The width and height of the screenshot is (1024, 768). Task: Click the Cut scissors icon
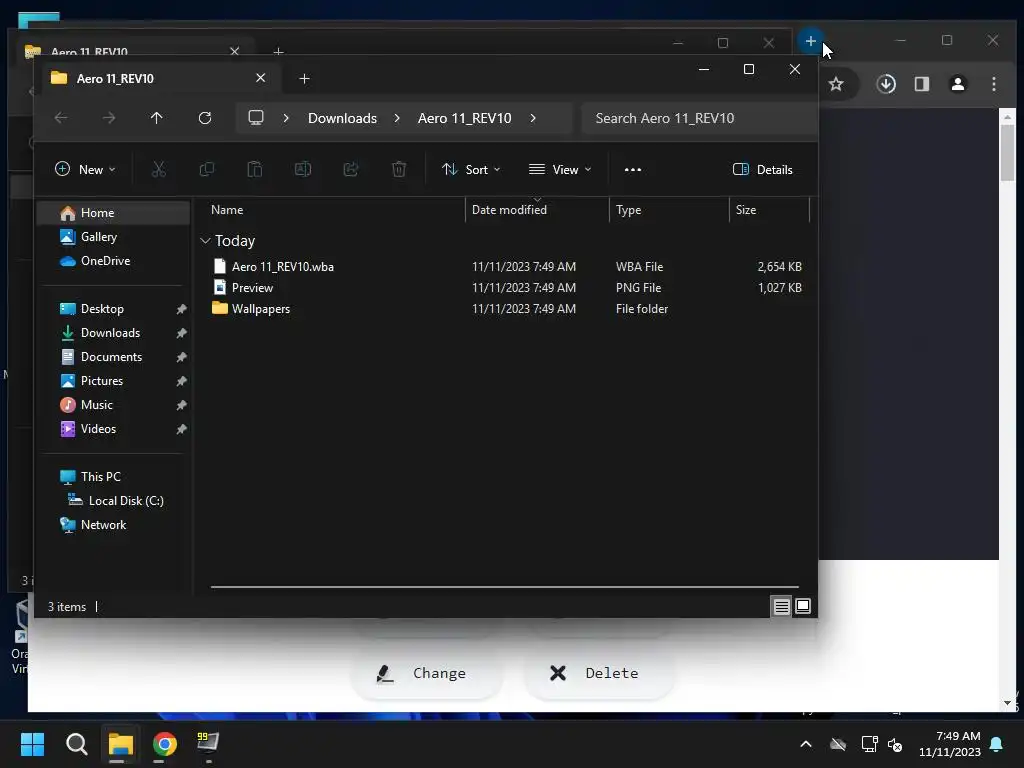pyautogui.click(x=159, y=170)
